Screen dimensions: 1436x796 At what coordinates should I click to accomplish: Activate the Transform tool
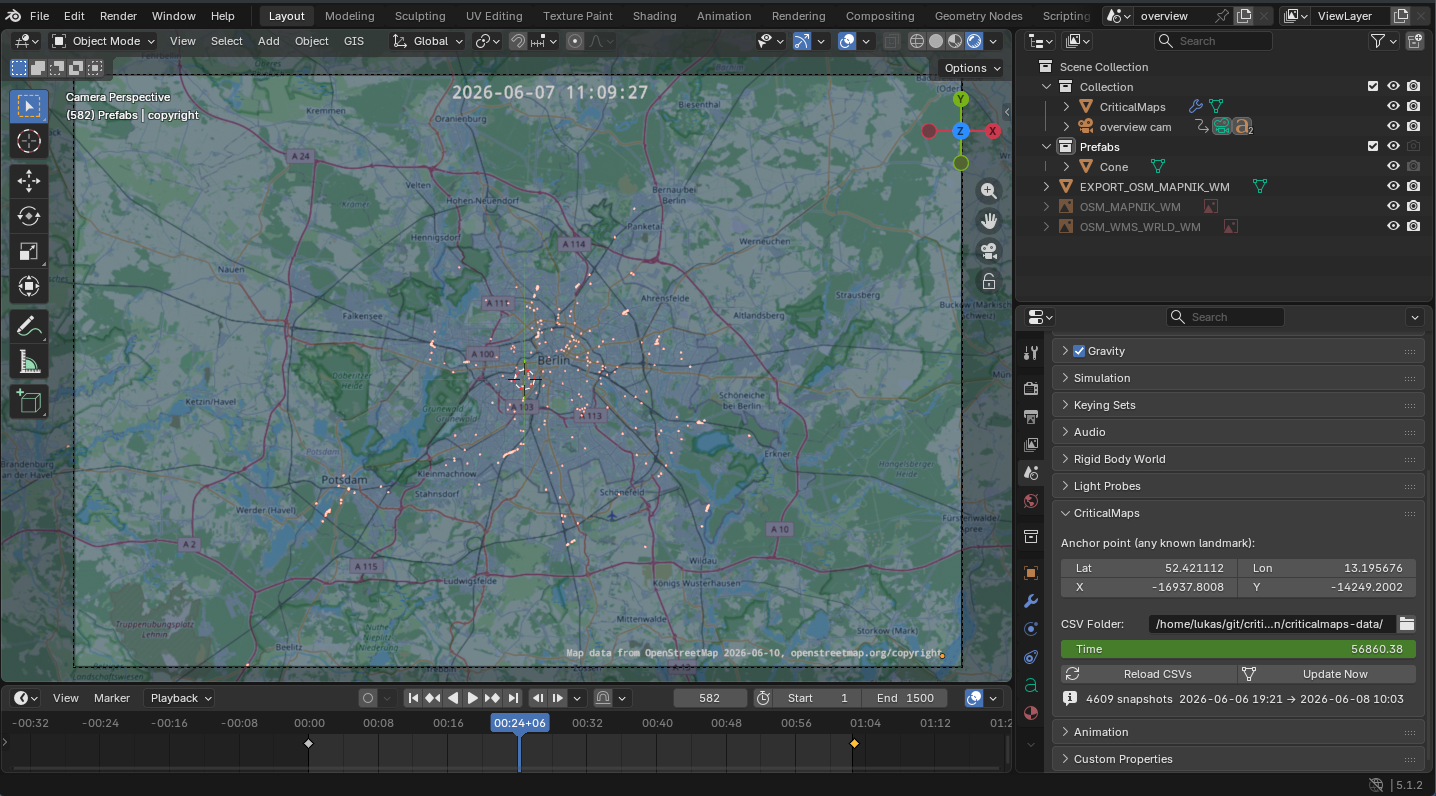(x=29, y=288)
